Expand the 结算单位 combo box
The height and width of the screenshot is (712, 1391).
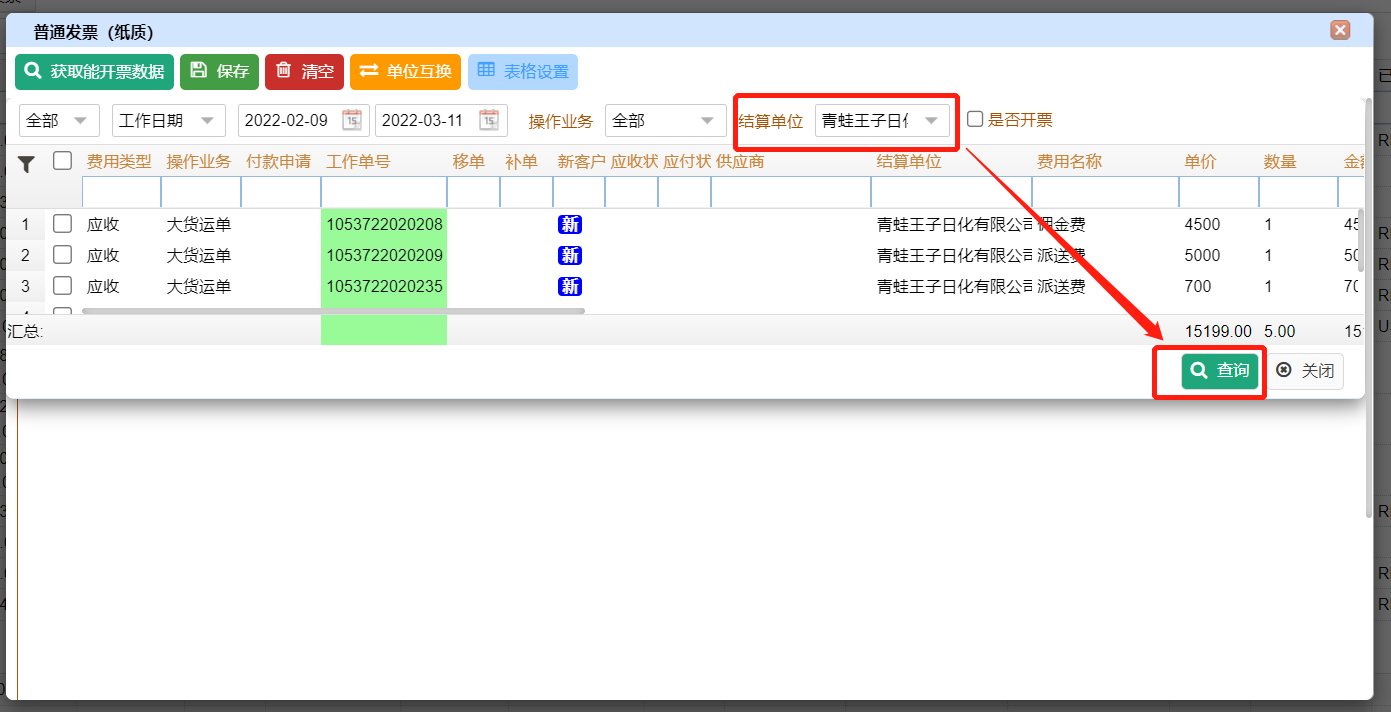tap(931, 120)
